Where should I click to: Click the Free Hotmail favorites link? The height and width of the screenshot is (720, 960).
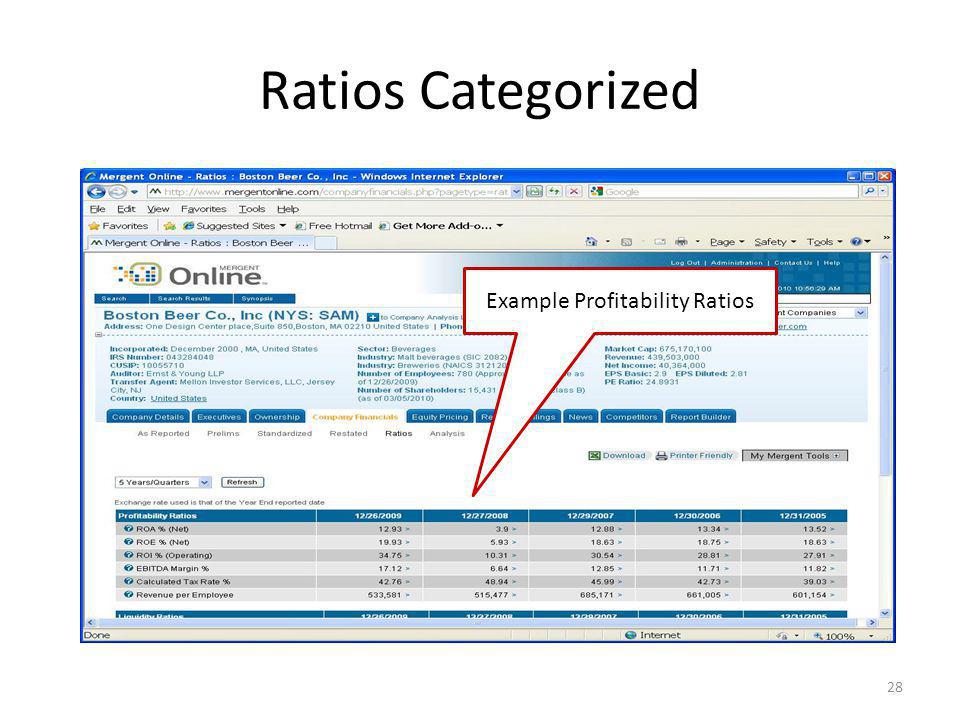[334, 226]
